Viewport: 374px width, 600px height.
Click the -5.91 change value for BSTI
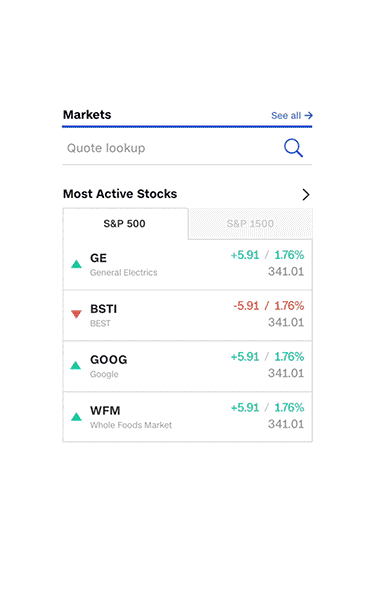click(x=246, y=306)
